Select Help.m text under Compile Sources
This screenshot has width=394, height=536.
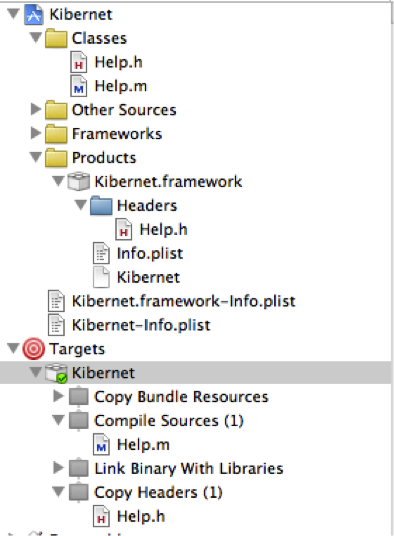point(143,445)
